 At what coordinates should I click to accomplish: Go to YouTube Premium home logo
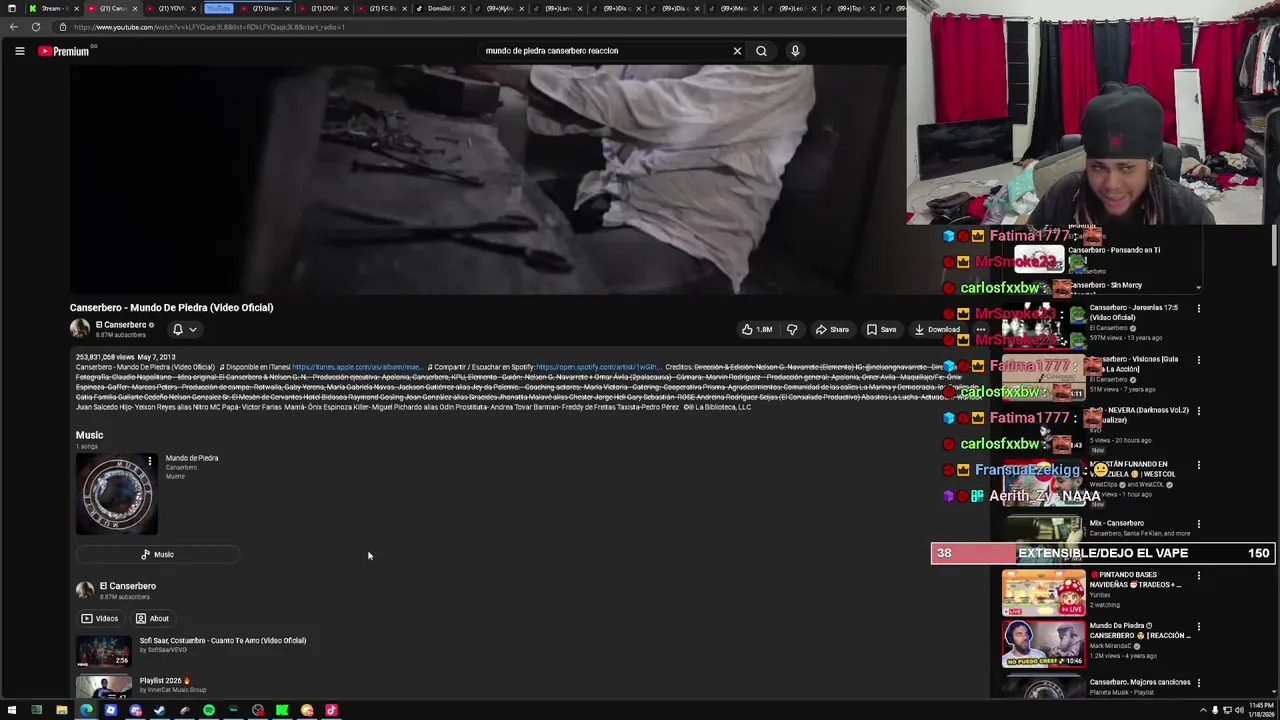(64, 51)
